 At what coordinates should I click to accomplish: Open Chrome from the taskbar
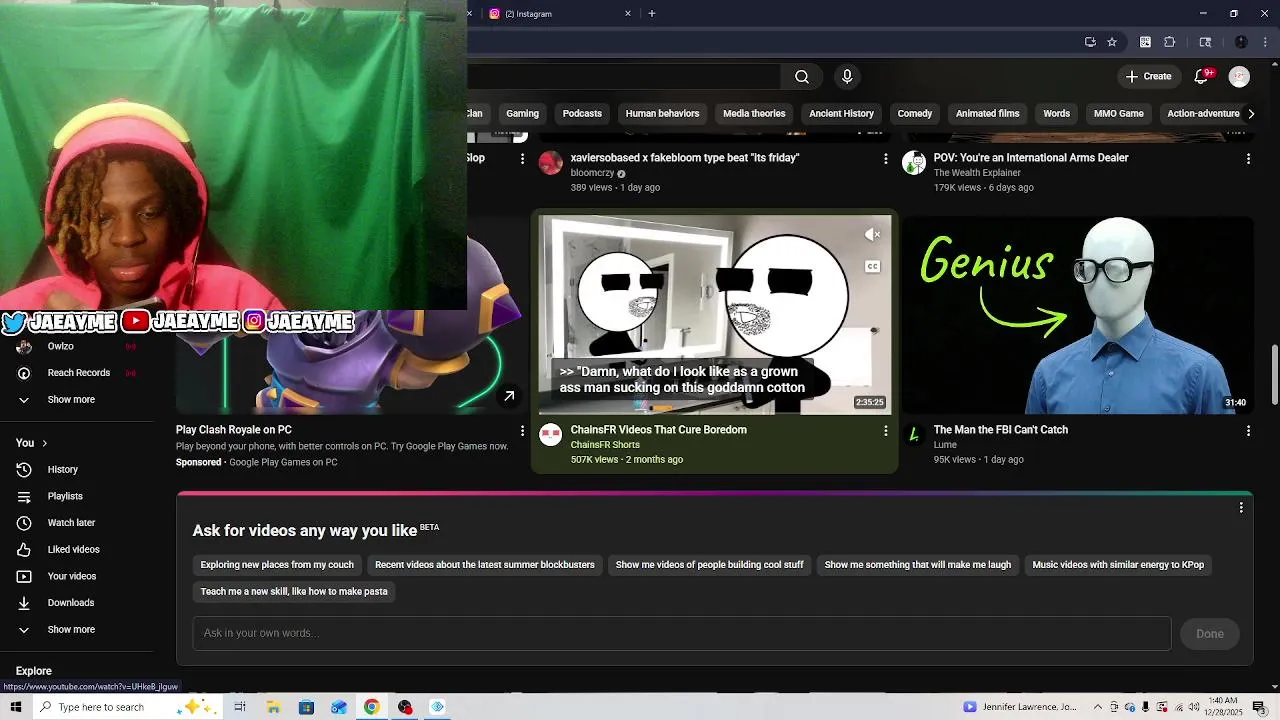(x=371, y=707)
